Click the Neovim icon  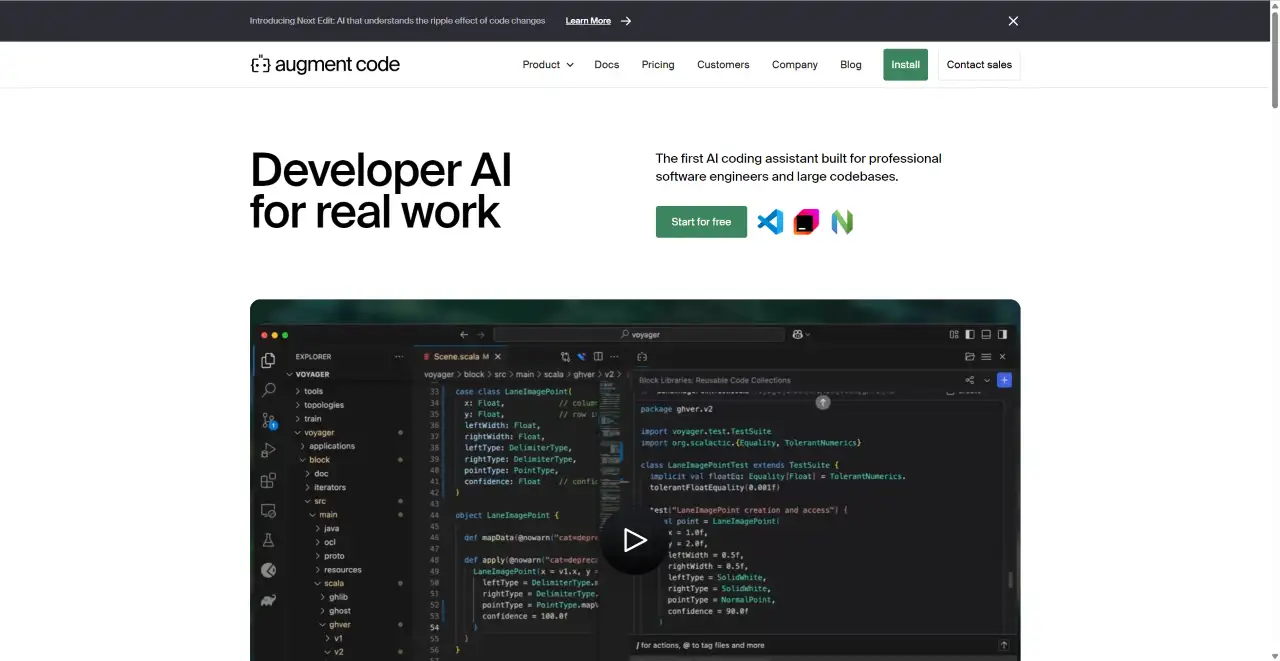coord(842,222)
